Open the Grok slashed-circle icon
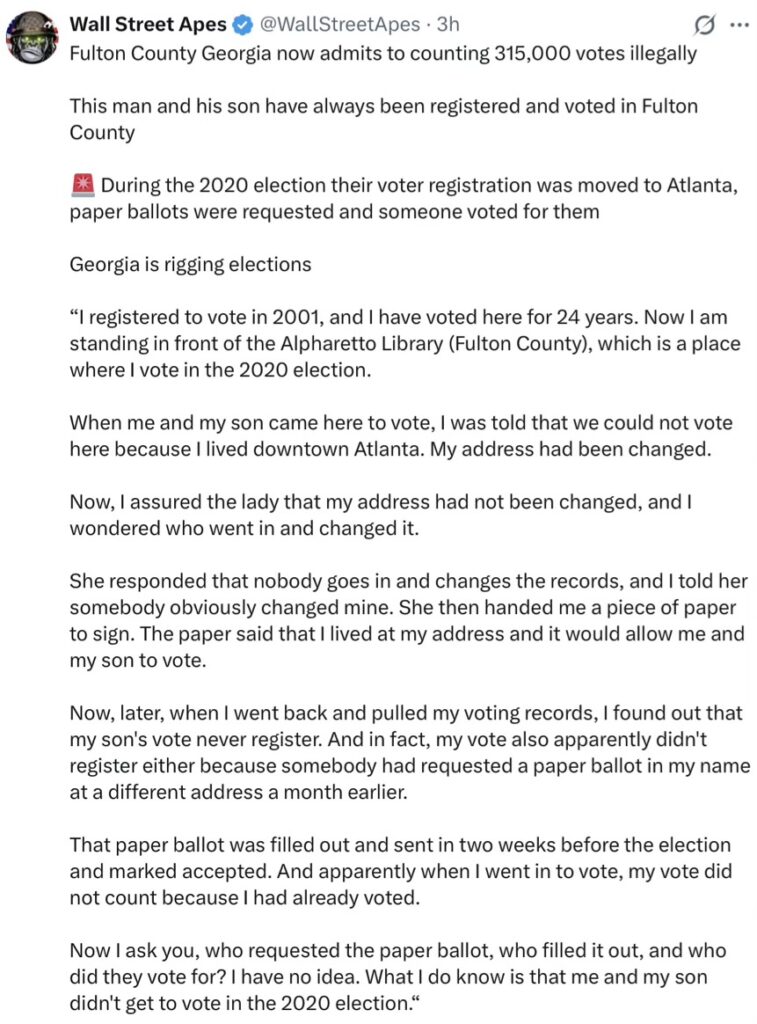 [704, 24]
